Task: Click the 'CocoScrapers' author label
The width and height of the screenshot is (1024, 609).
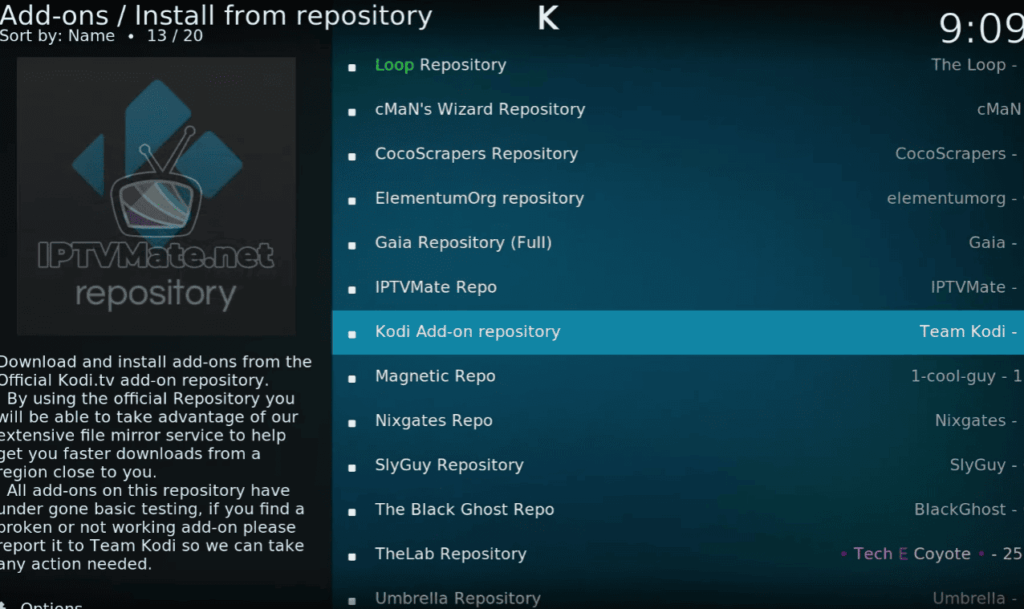Action: coord(950,154)
